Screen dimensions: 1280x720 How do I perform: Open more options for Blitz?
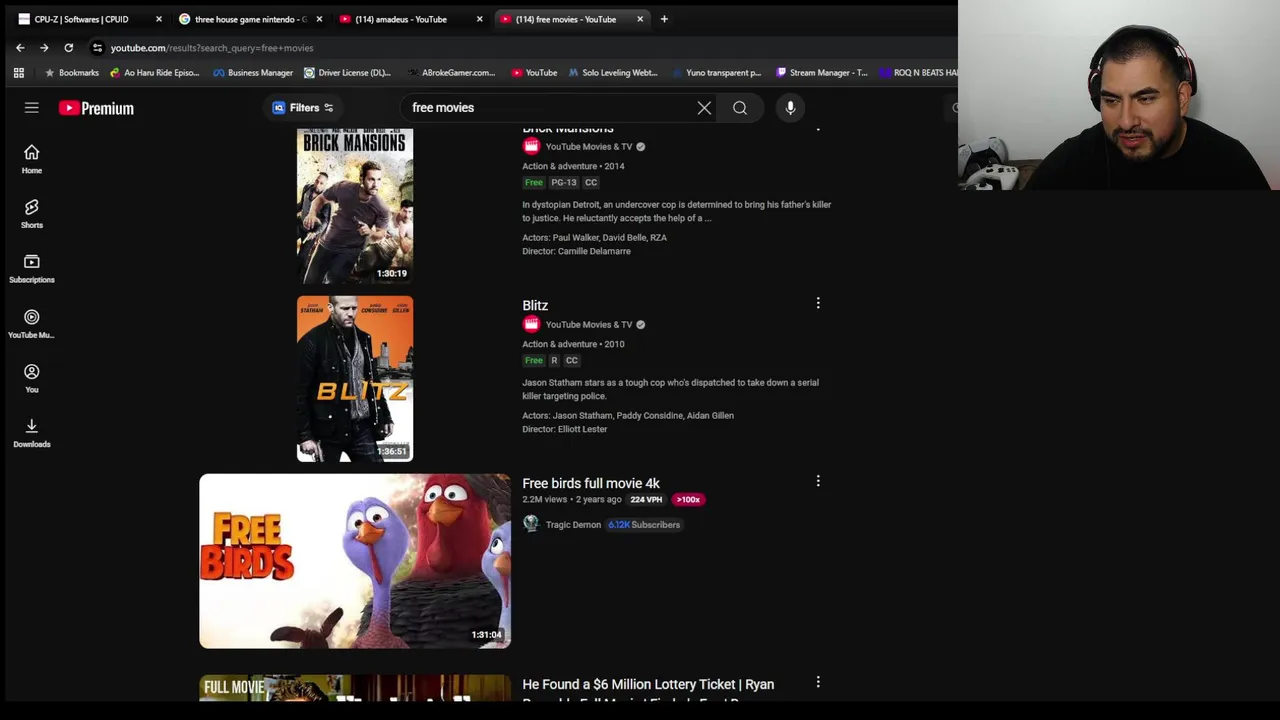[818, 303]
